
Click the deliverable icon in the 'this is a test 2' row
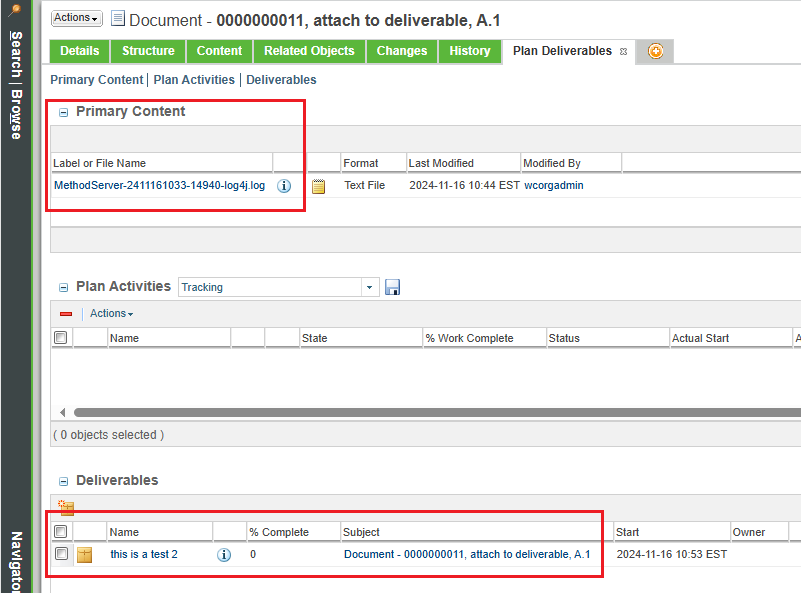pyautogui.click(x=84, y=555)
